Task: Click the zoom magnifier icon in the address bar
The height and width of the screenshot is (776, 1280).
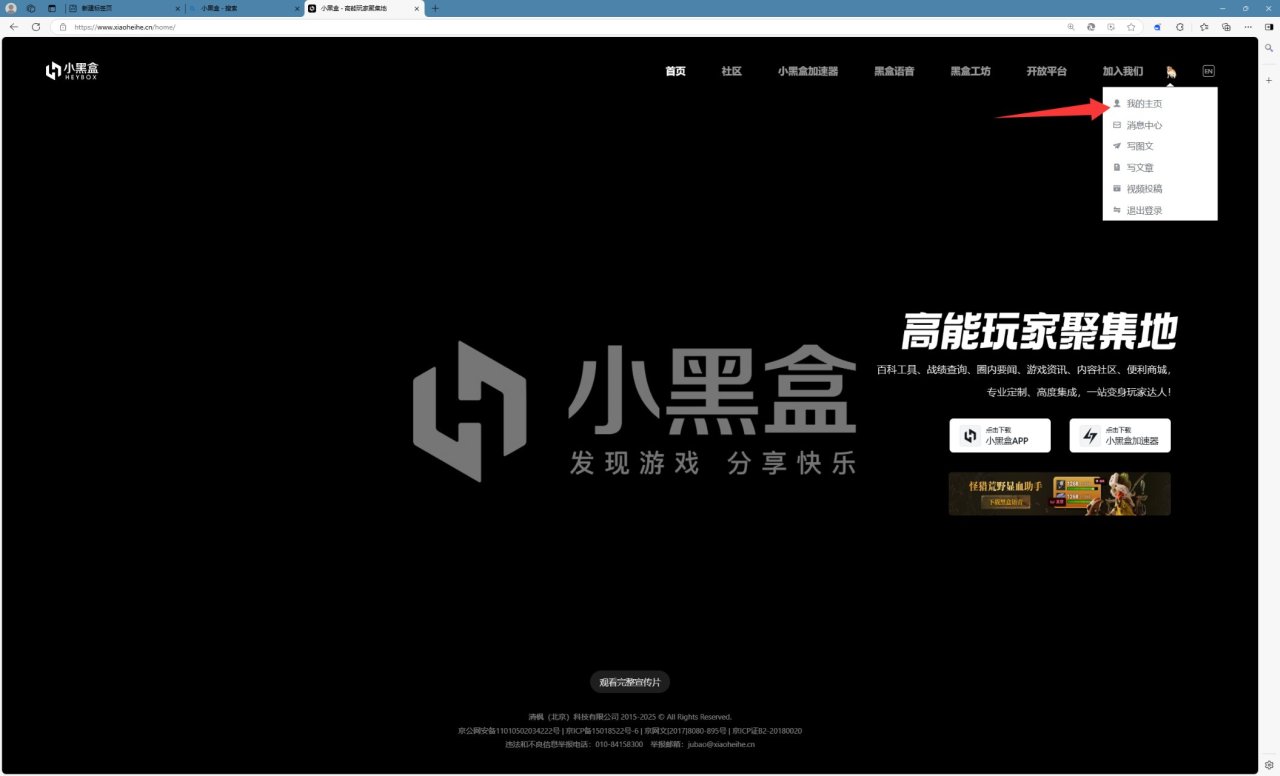Action: click(x=1071, y=27)
